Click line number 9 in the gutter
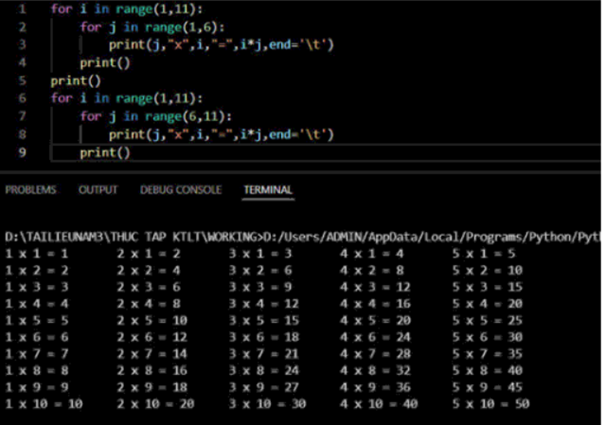 [22, 152]
